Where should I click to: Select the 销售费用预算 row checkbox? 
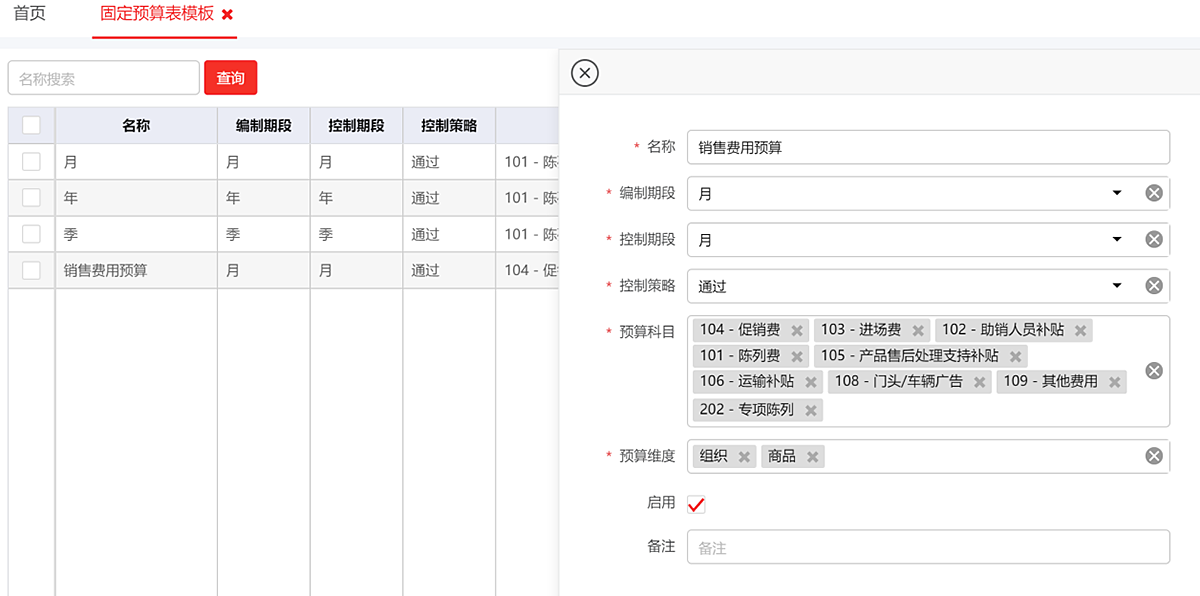(x=31, y=270)
